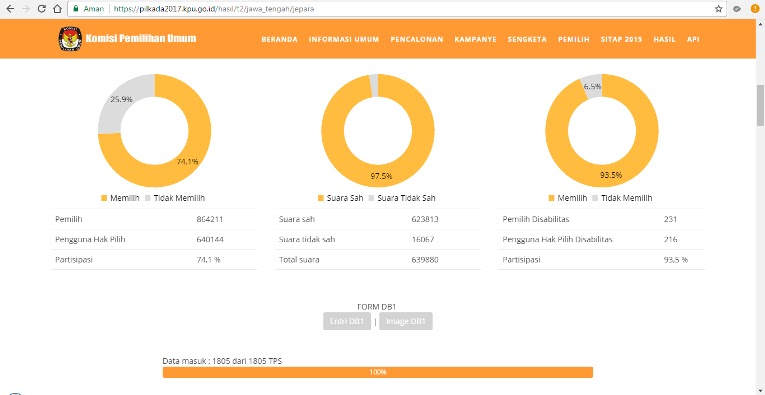Open the browser home page icon
765x395 pixels.
click(58, 9)
